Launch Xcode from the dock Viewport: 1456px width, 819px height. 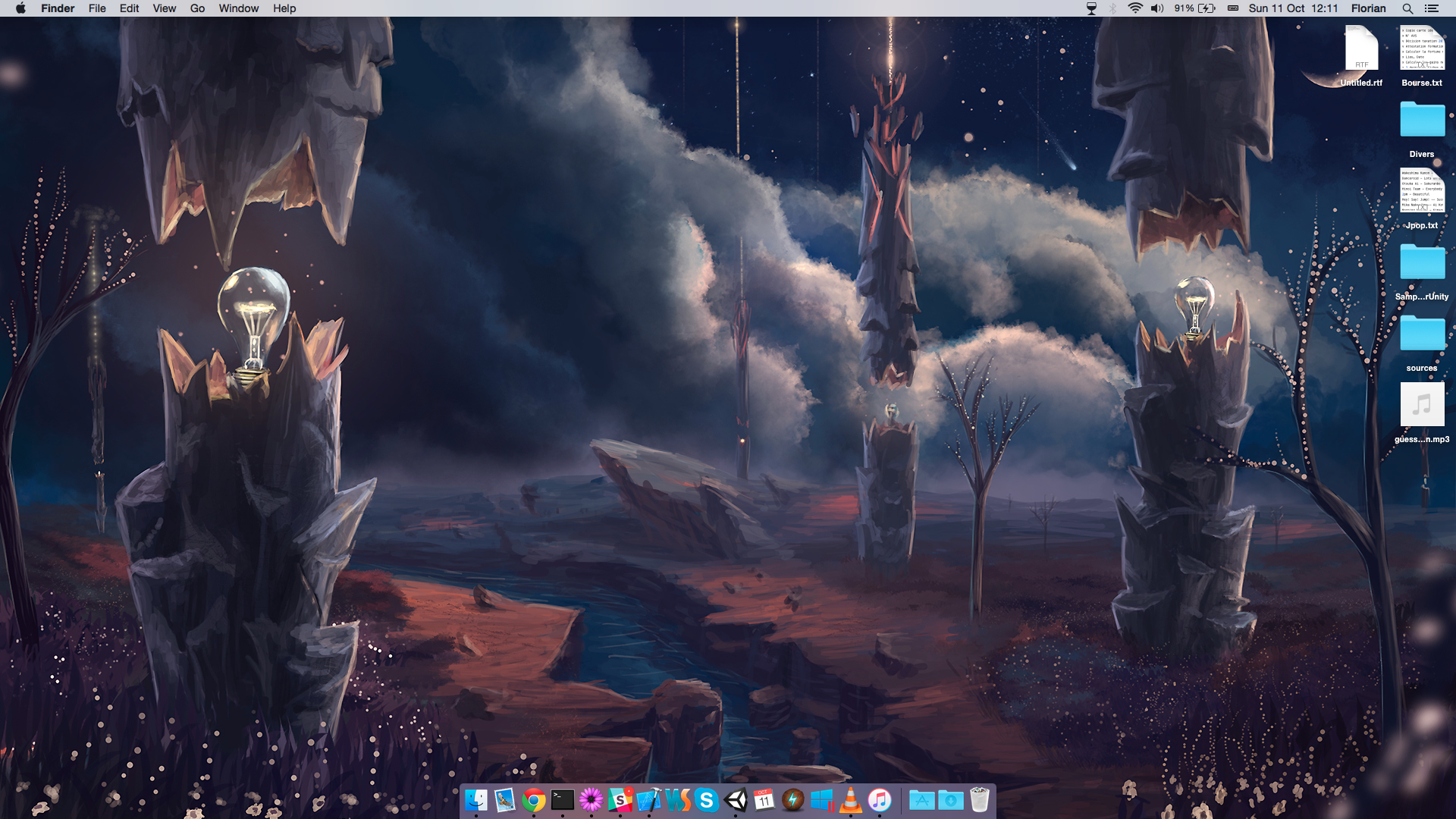pyautogui.click(x=649, y=800)
